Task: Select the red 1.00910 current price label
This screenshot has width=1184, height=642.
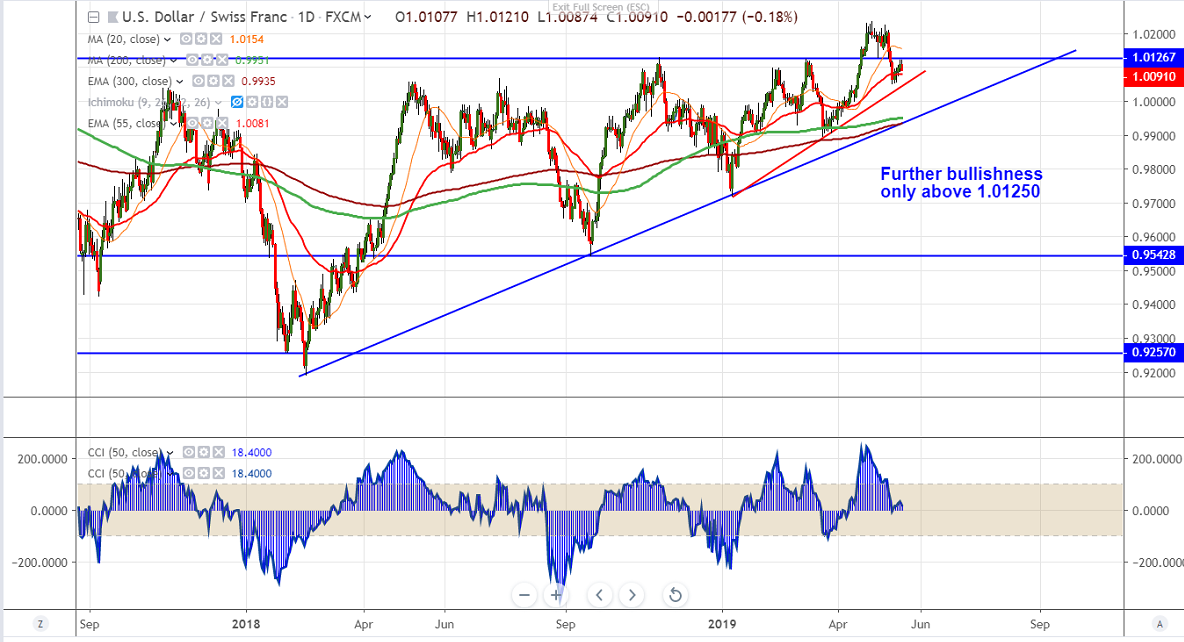Action: pos(1153,77)
